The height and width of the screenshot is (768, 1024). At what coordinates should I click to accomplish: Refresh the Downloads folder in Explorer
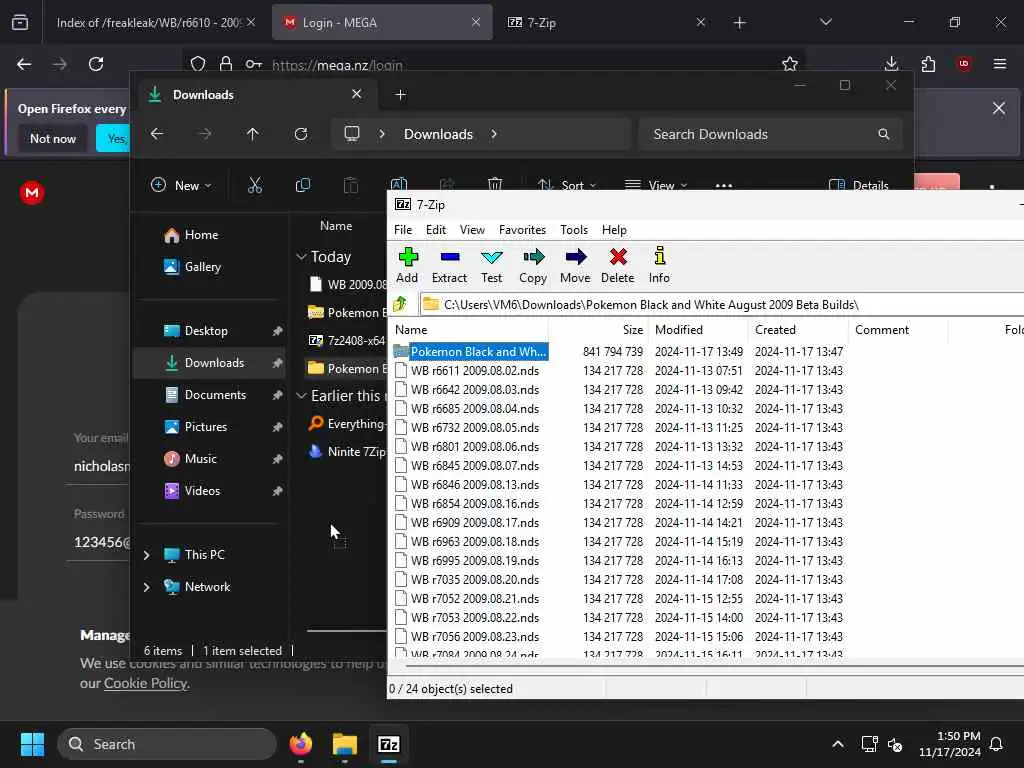(300, 134)
